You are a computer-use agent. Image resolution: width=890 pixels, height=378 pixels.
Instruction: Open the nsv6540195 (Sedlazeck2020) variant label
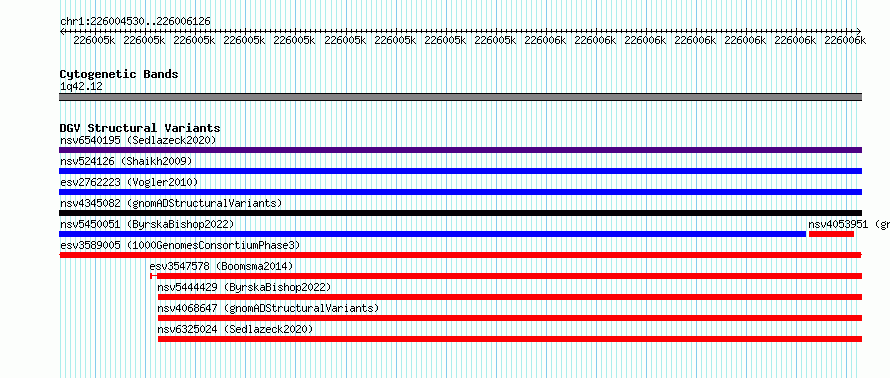point(138,140)
